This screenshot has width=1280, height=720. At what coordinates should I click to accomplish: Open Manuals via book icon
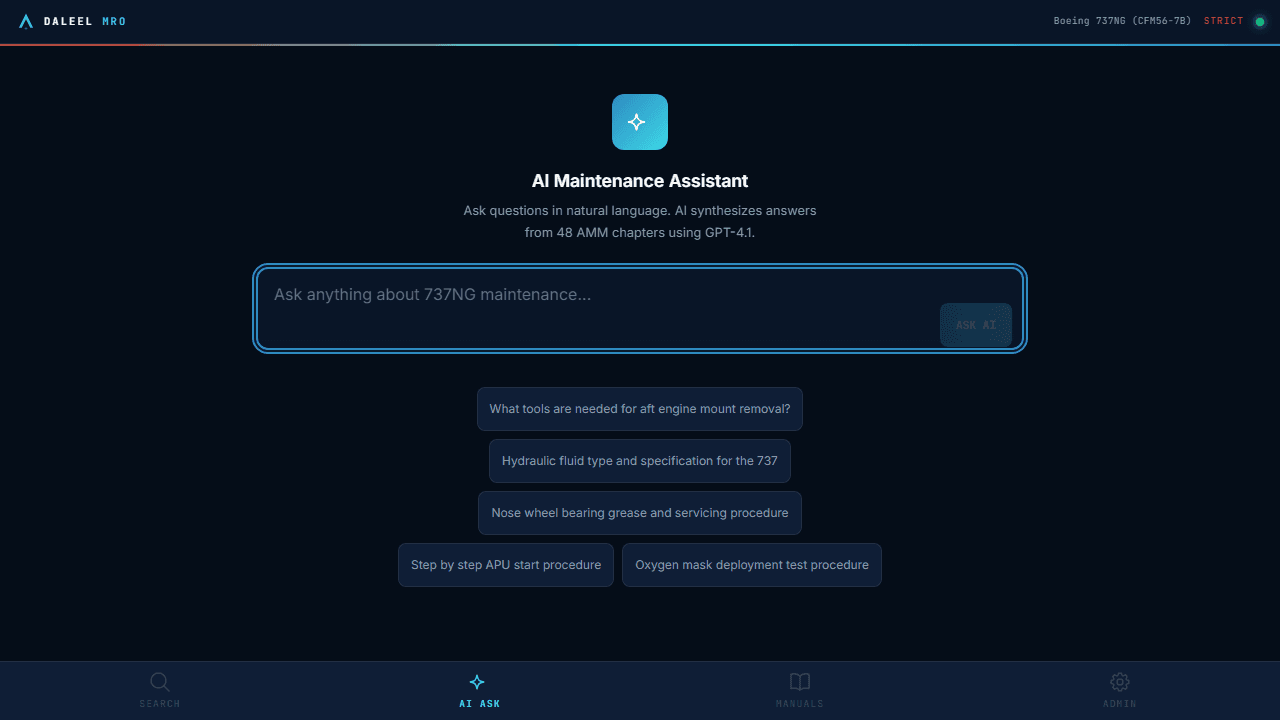pos(800,682)
